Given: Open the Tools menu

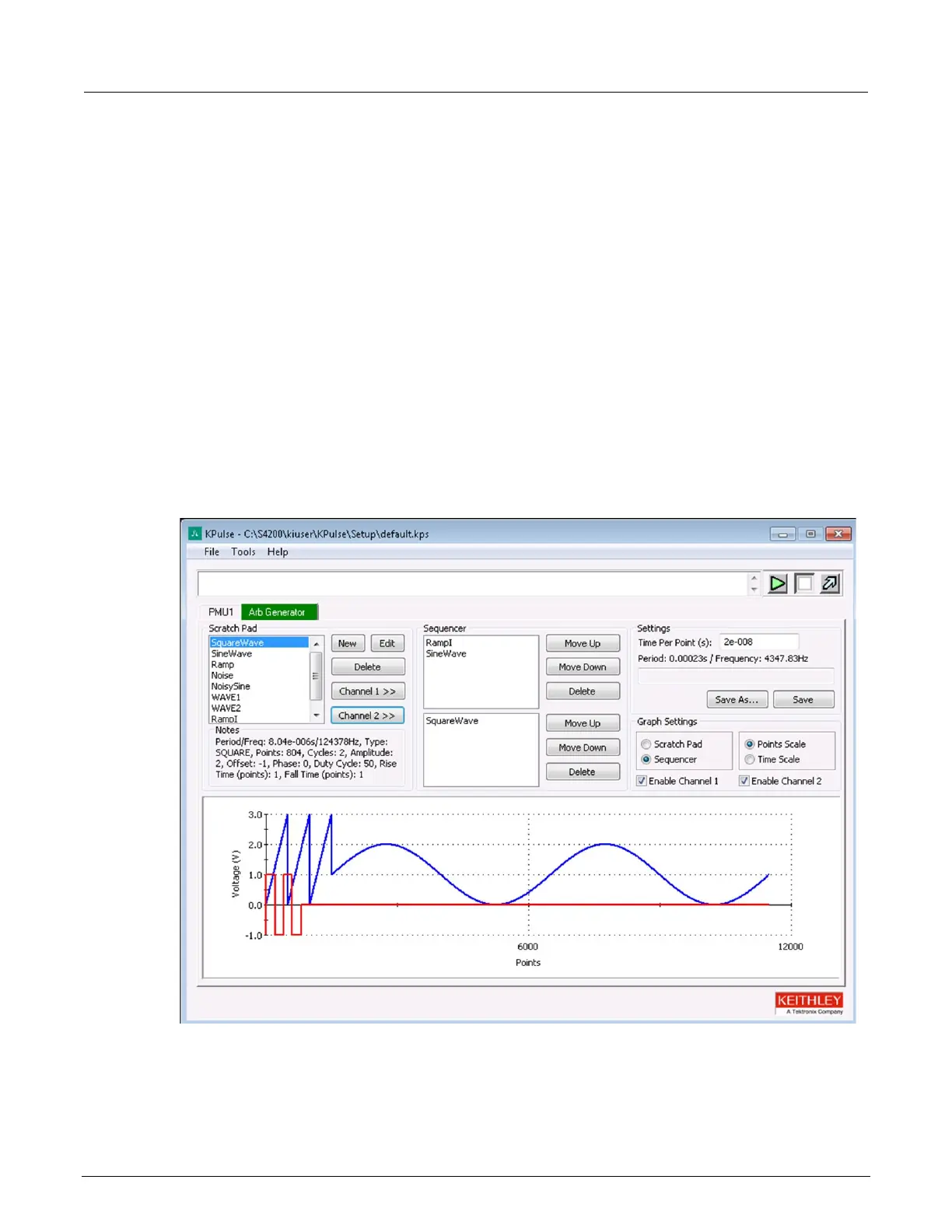Looking at the screenshot, I should coord(243,551).
